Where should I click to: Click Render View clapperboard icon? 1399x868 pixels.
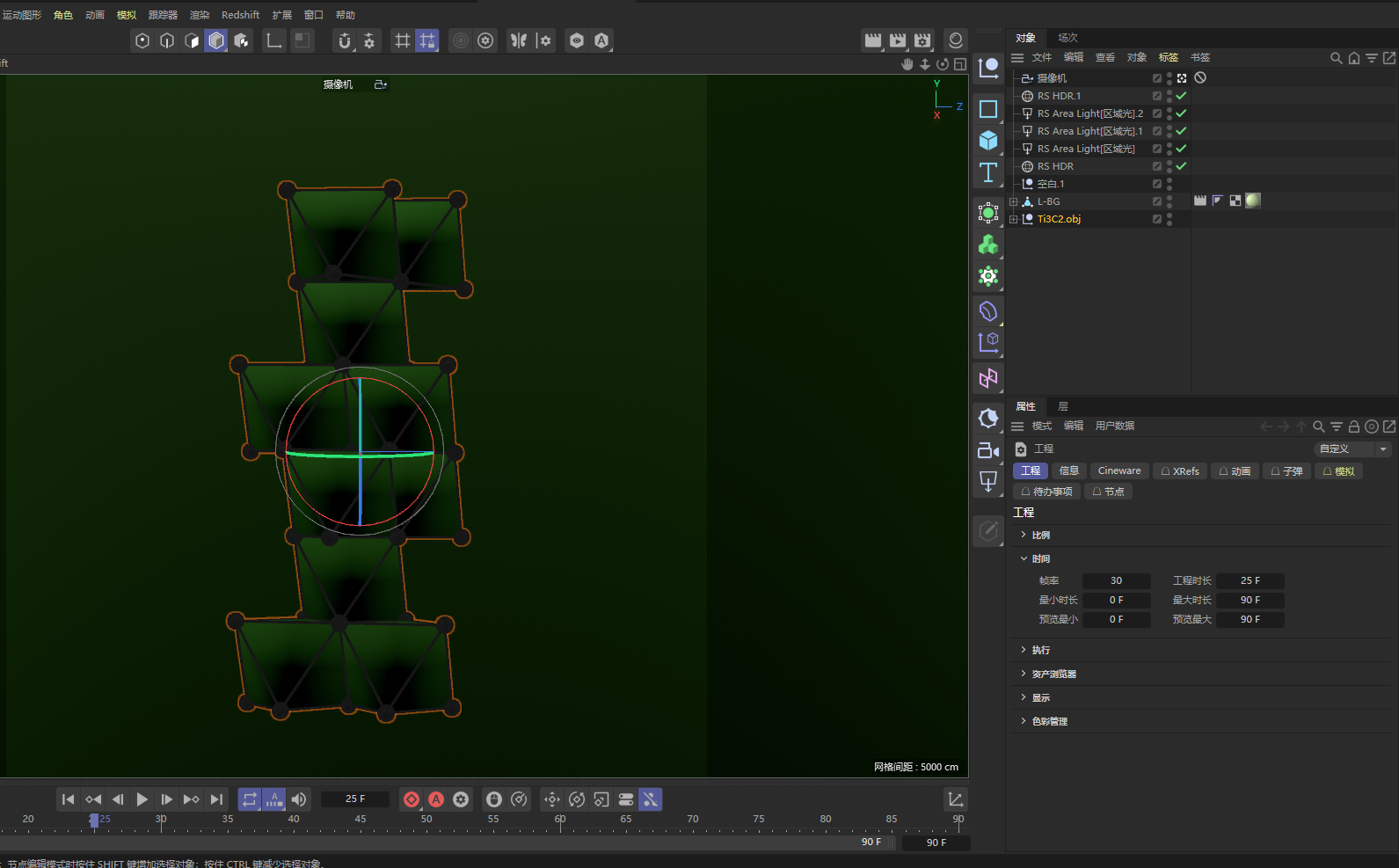pyautogui.click(x=873, y=40)
